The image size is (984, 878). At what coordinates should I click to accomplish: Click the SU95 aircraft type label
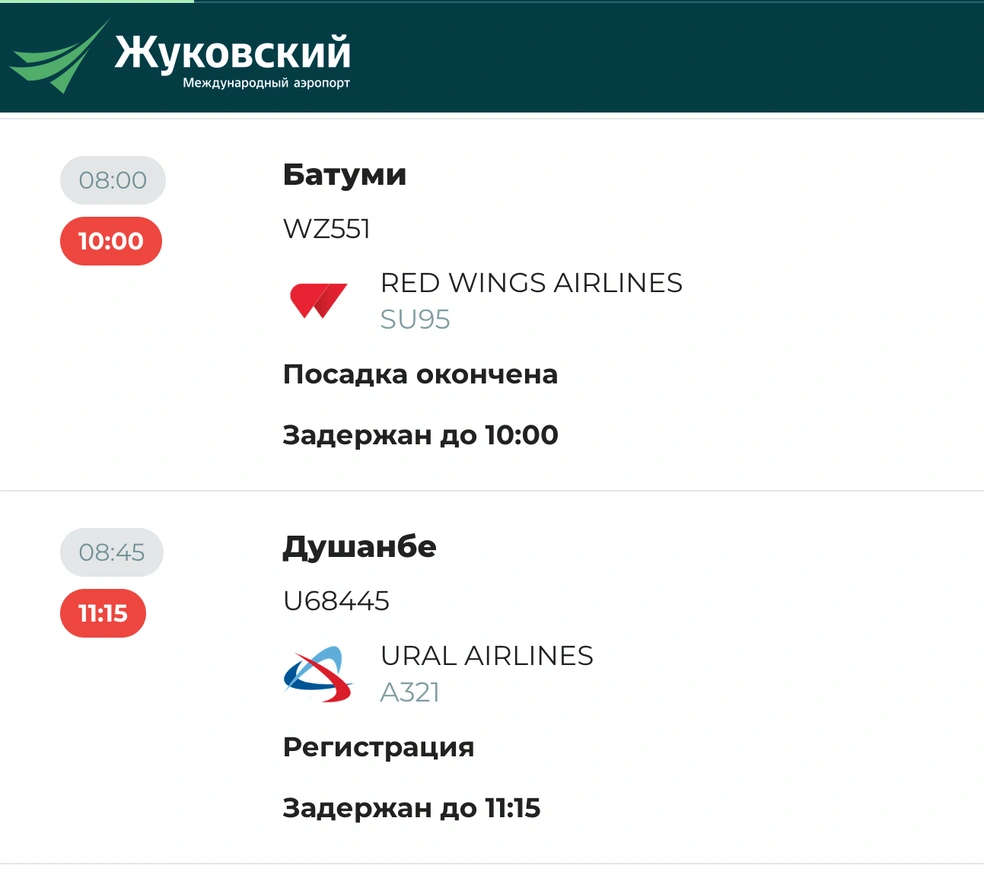[415, 319]
